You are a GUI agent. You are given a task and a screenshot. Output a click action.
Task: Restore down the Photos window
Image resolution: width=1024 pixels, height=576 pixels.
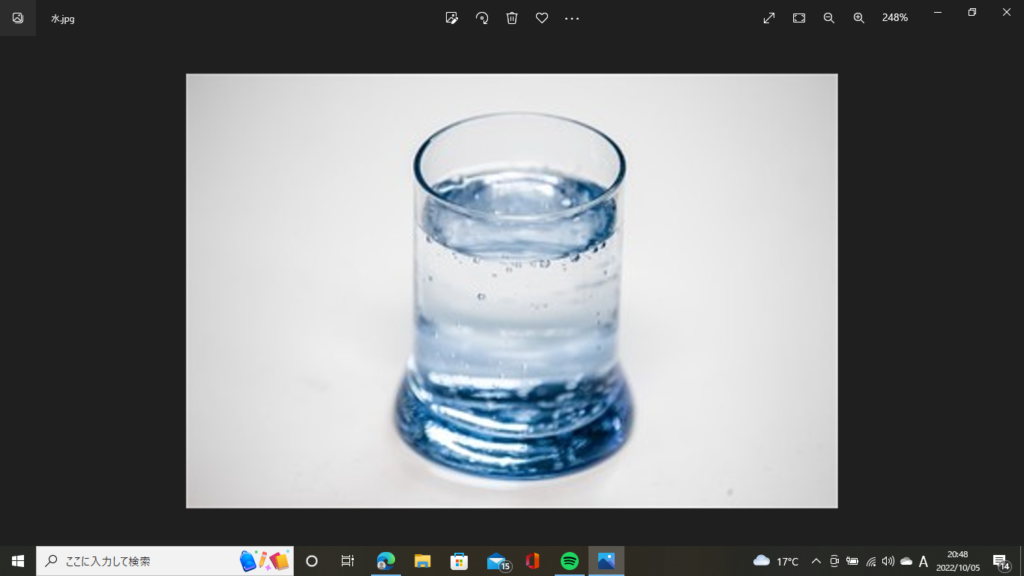click(972, 12)
